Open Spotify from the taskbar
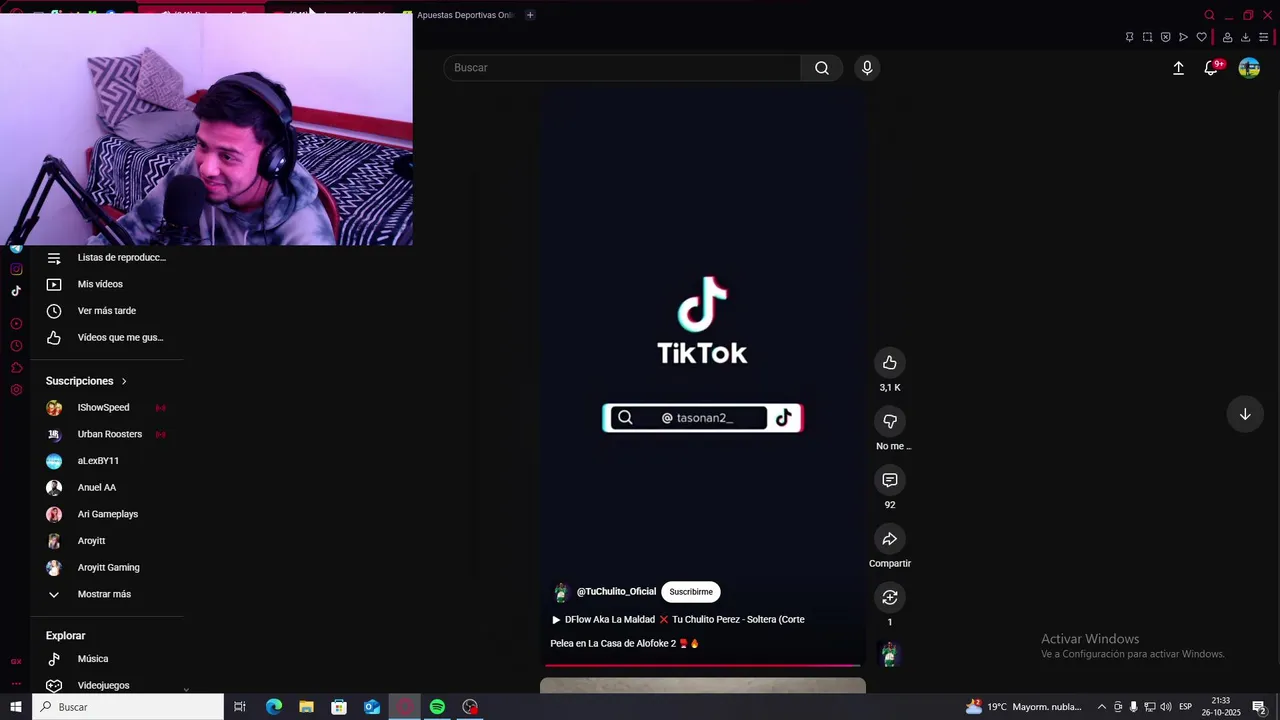1280x720 pixels. point(437,707)
